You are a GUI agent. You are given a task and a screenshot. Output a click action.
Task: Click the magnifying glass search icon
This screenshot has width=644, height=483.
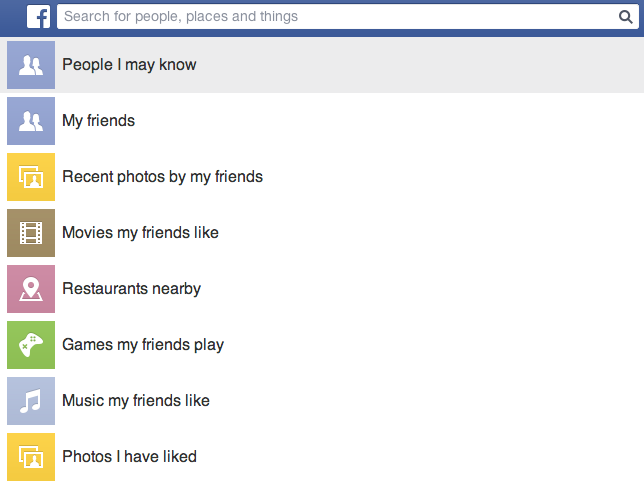click(x=625, y=16)
